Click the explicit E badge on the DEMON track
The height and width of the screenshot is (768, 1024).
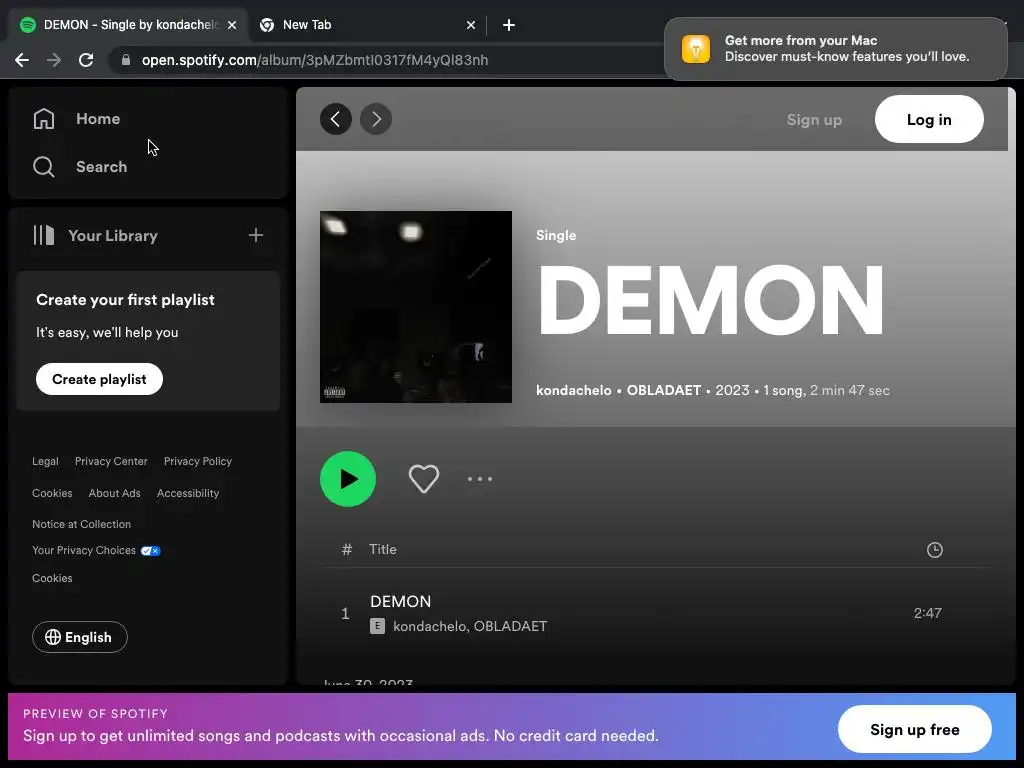[377, 626]
